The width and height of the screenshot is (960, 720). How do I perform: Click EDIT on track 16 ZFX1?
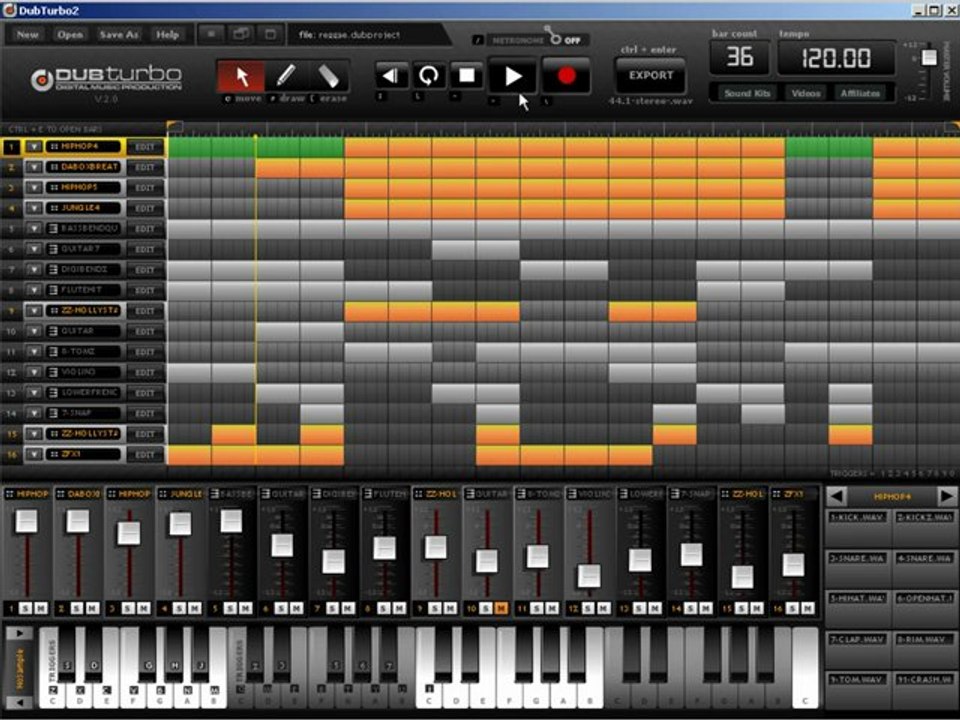coord(144,454)
